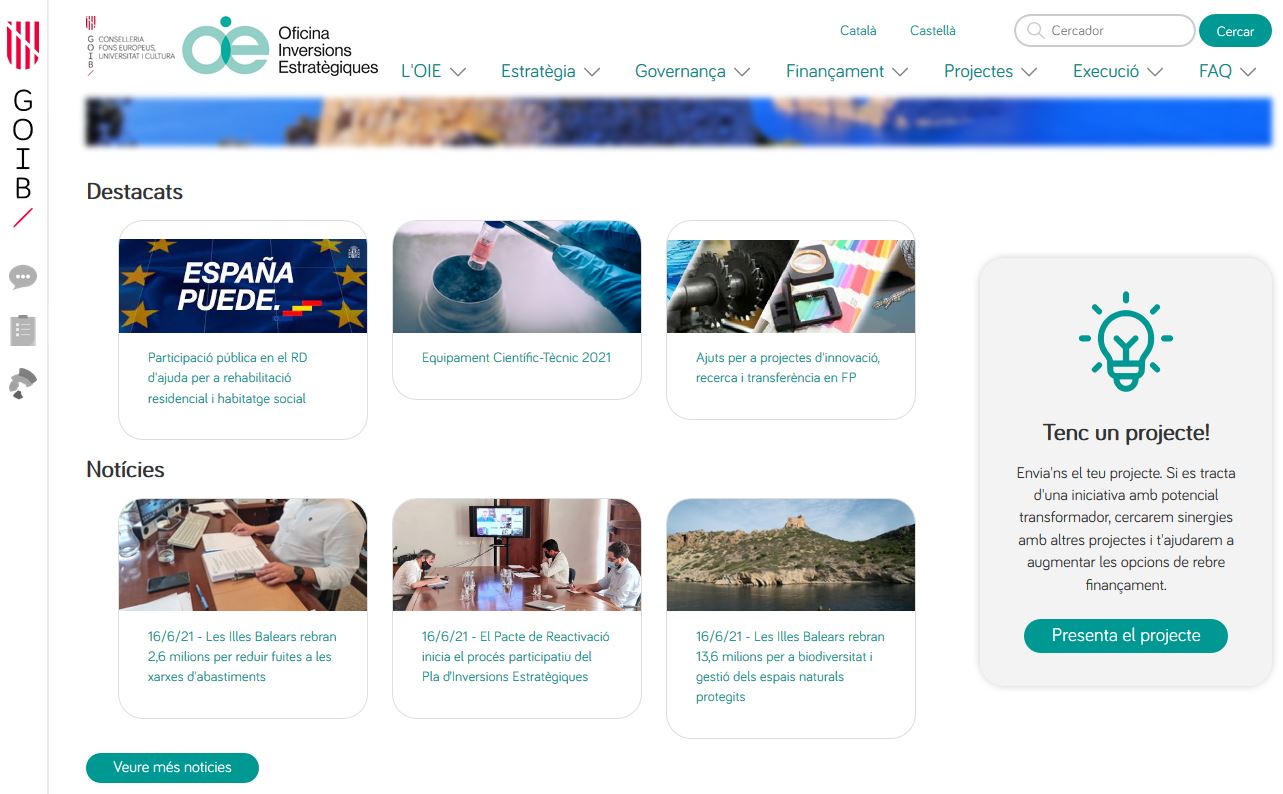The image size is (1283, 794).
Task: Open the FAQ menu
Action: click(1226, 72)
